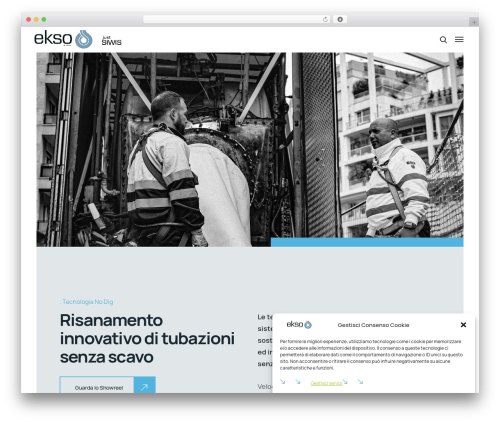Image resolution: width=500 pixels, height=423 pixels.
Task: Click the leftmost blue arrow in the cookie banner
Action: [282, 382]
